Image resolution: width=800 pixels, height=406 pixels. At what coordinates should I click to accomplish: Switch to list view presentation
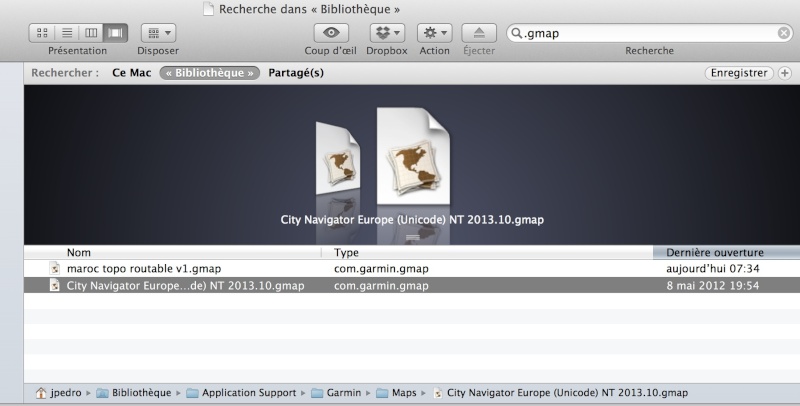(67, 33)
